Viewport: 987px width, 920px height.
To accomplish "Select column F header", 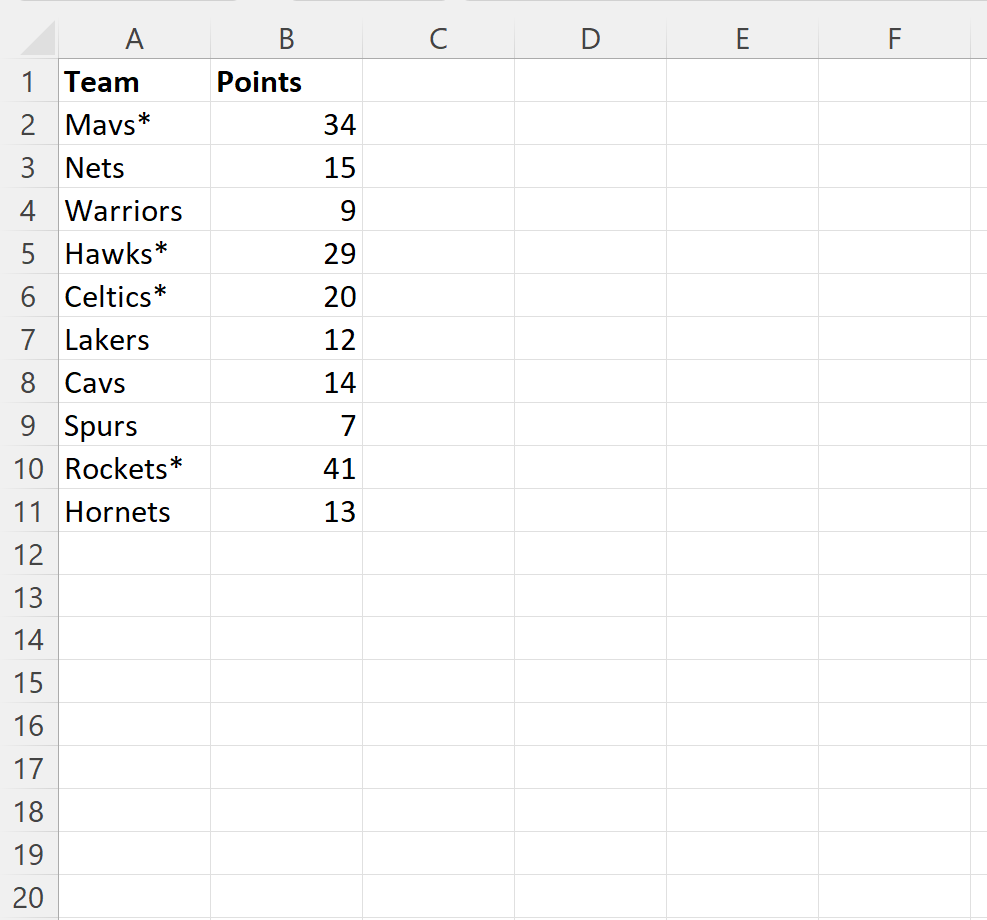I will click(x=894, y=39).
